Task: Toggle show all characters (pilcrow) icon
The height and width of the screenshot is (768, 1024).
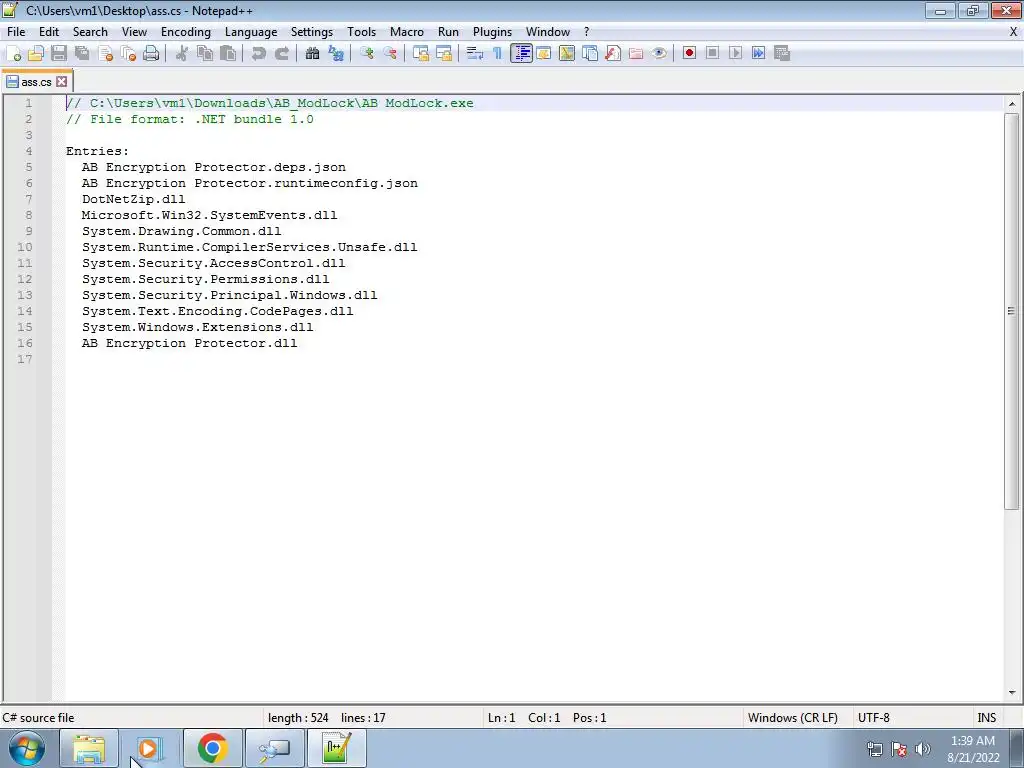Action: 498,54
